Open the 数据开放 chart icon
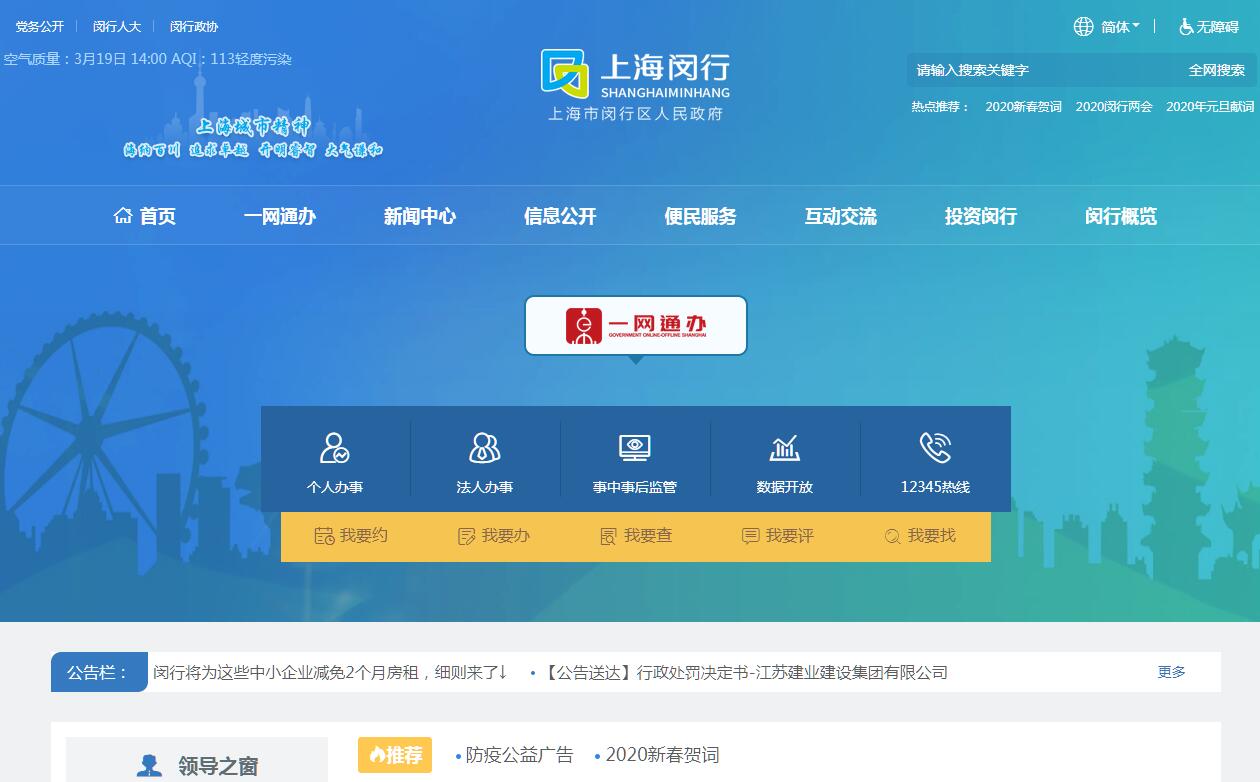The width and height of the screenshot is (1260, 782). point(784,448)
